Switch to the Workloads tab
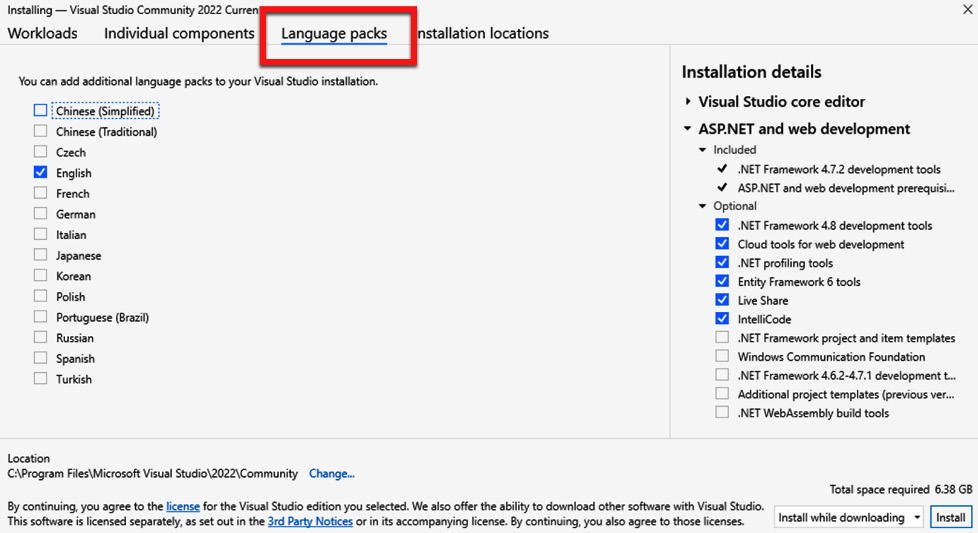The height and width of the screenshot is (533, 978). [42, 33]
